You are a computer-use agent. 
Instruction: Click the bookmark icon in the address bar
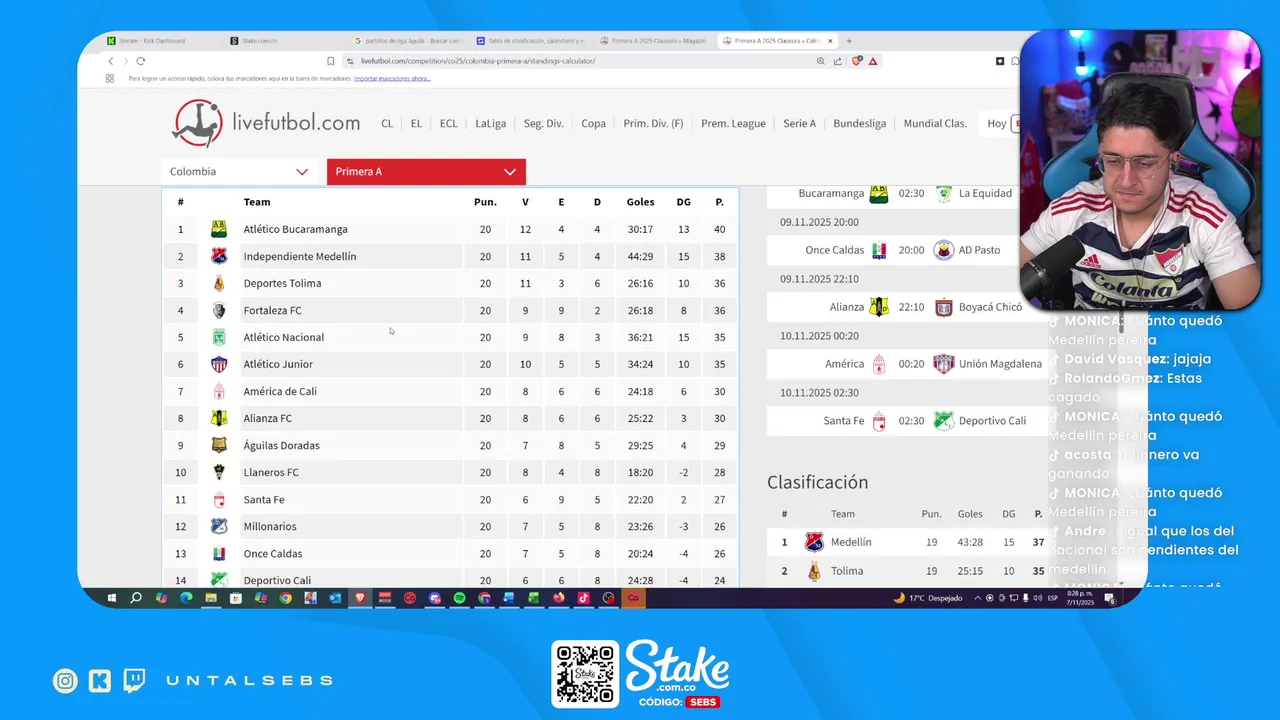coord(331,61)
